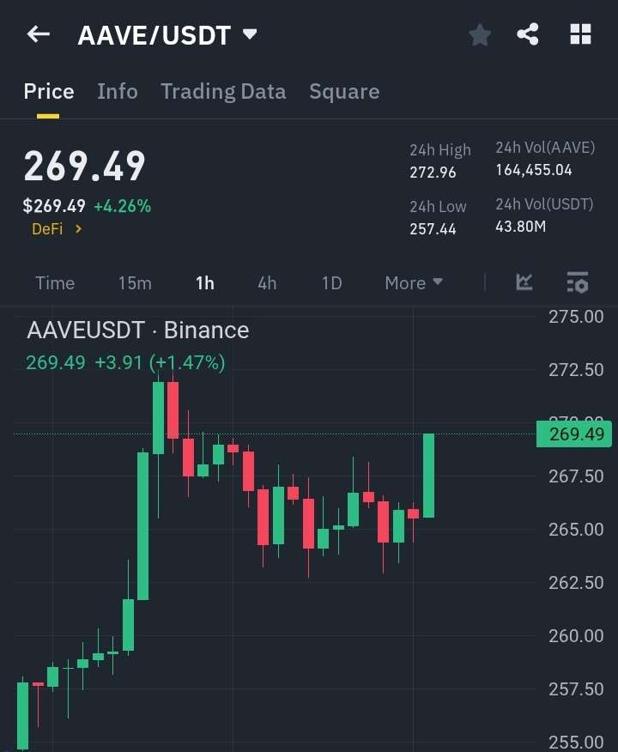The height and width of the screenshot is (752, 618).
Task: Open chart indicator settings icon
Action: pyautogui.click(x=577, y=283)
